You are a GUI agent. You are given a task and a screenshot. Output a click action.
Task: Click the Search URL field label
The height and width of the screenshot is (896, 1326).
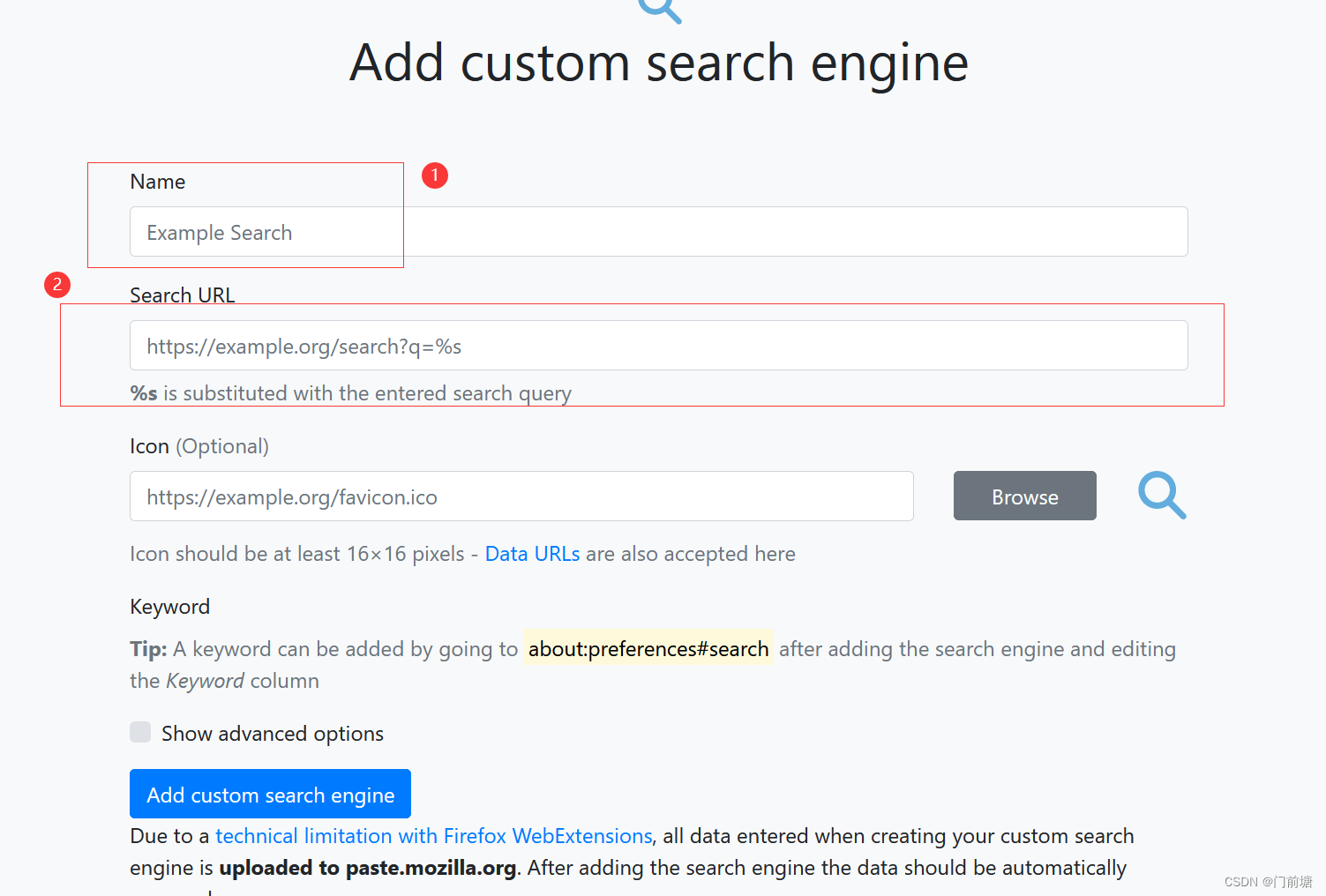(183, 295)
